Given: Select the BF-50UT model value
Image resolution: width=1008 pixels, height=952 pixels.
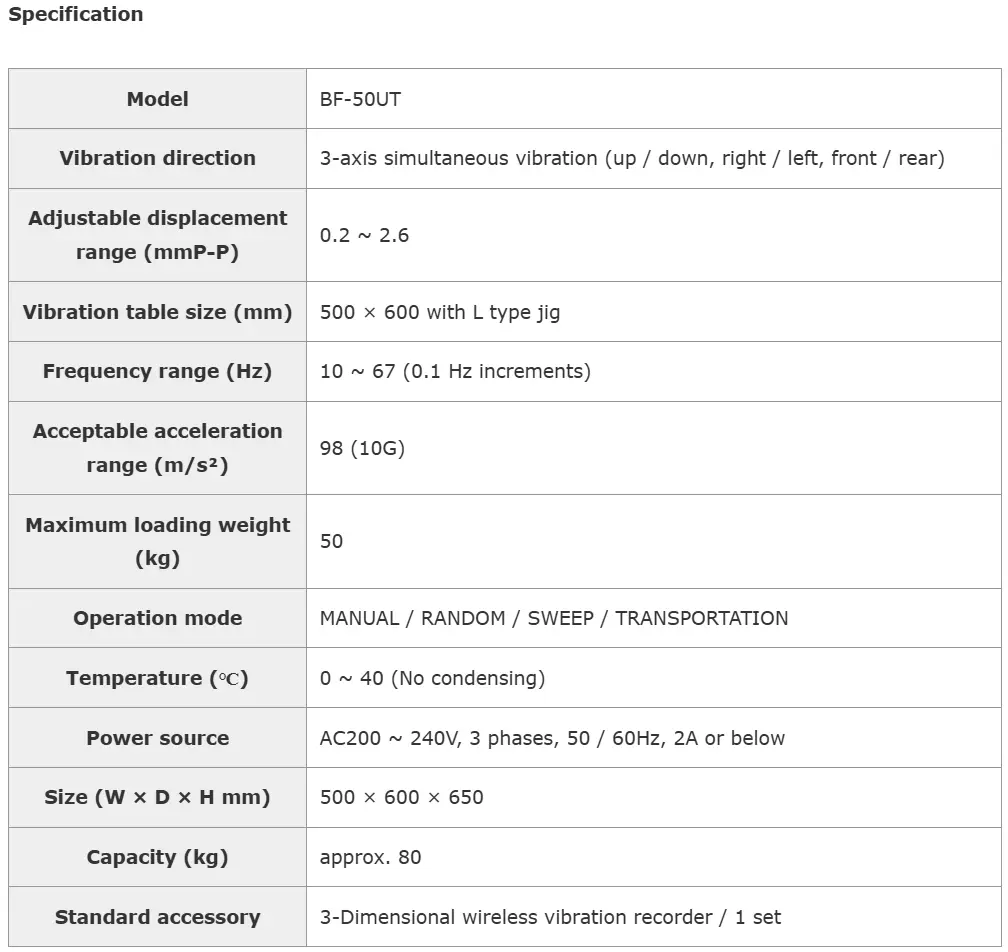Looking at the screenshot, I should (360, 99).
